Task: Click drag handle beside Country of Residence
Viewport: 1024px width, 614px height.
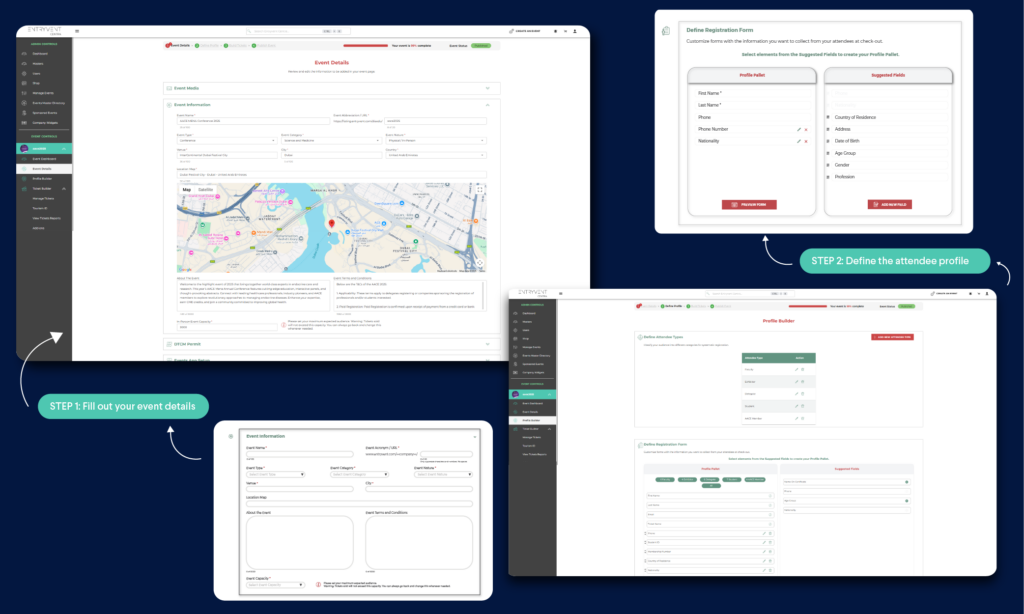Action: [828, 117]
